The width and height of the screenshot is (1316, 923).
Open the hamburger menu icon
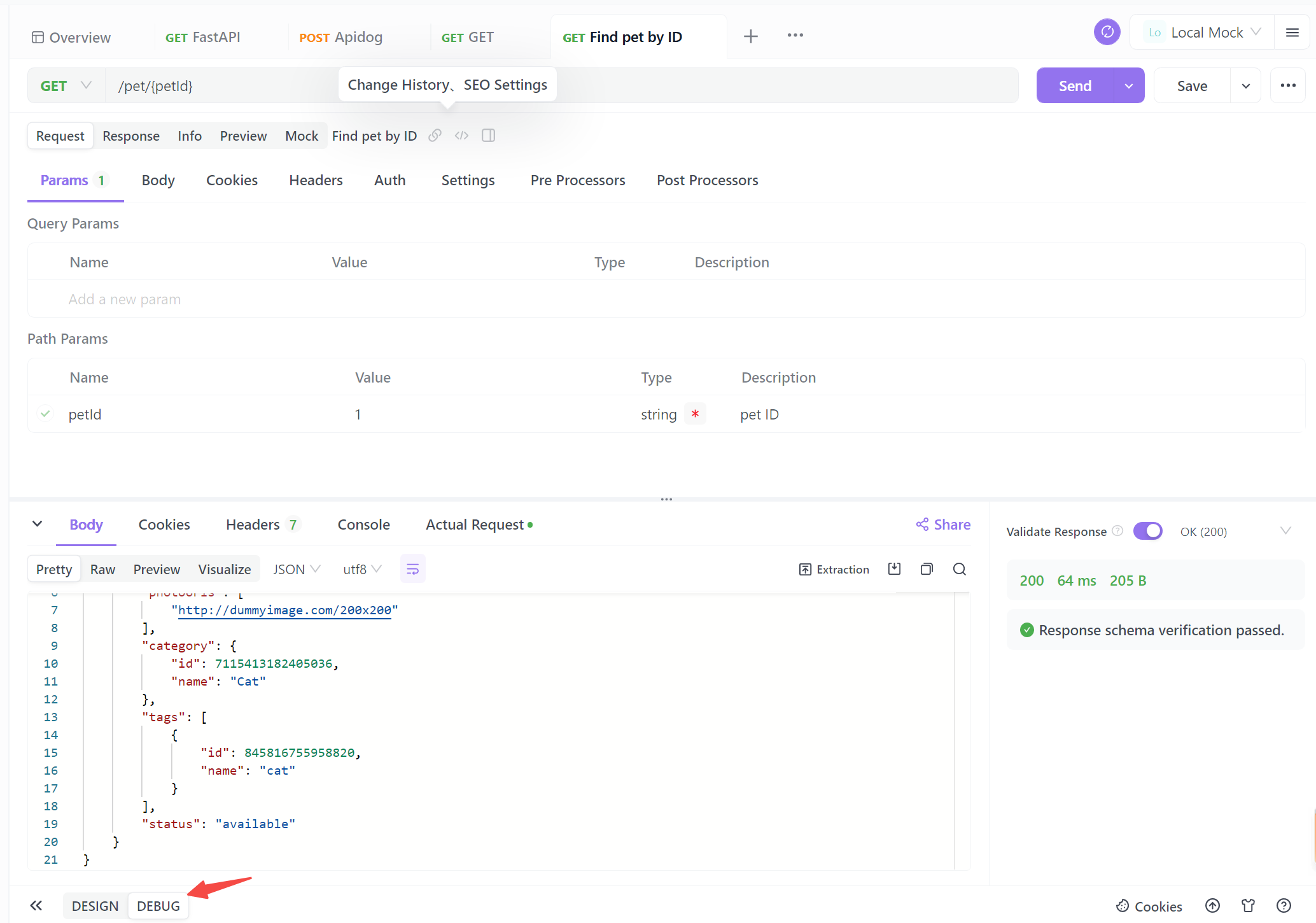(1292, 32)
